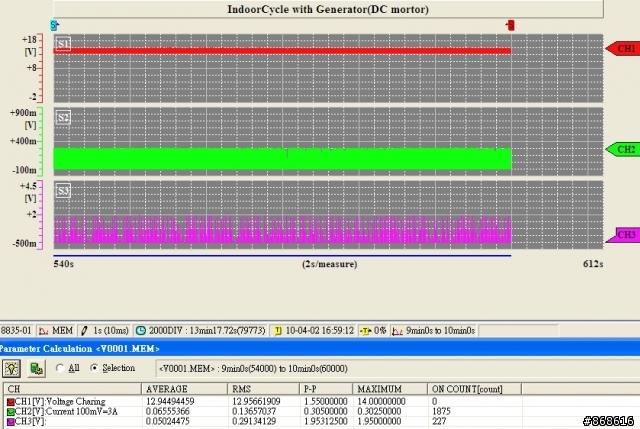Viewport: 640px width, 429px height.
Task: Click the yellow T trigger time icon
Action: 278,331
